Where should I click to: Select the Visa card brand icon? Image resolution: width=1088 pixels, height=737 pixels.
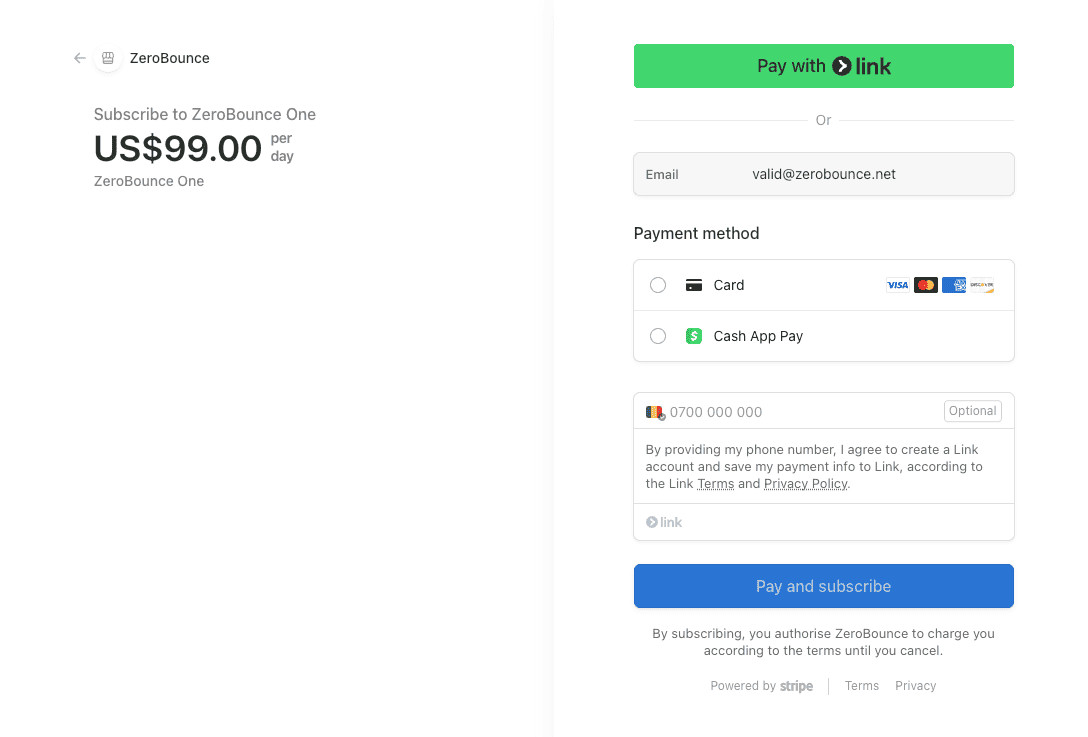[x=897, y=285]
